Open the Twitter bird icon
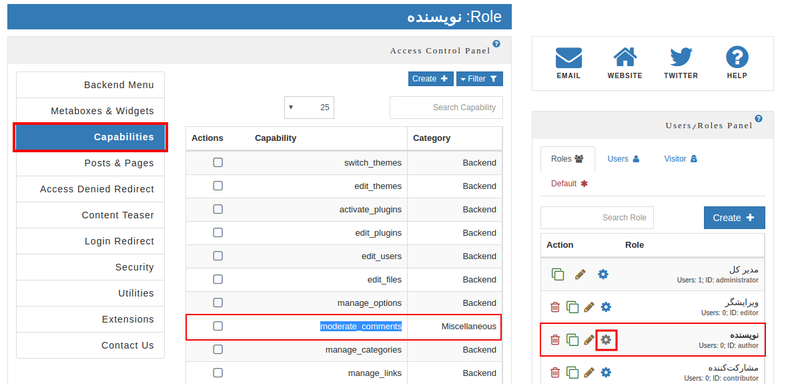 681,57
